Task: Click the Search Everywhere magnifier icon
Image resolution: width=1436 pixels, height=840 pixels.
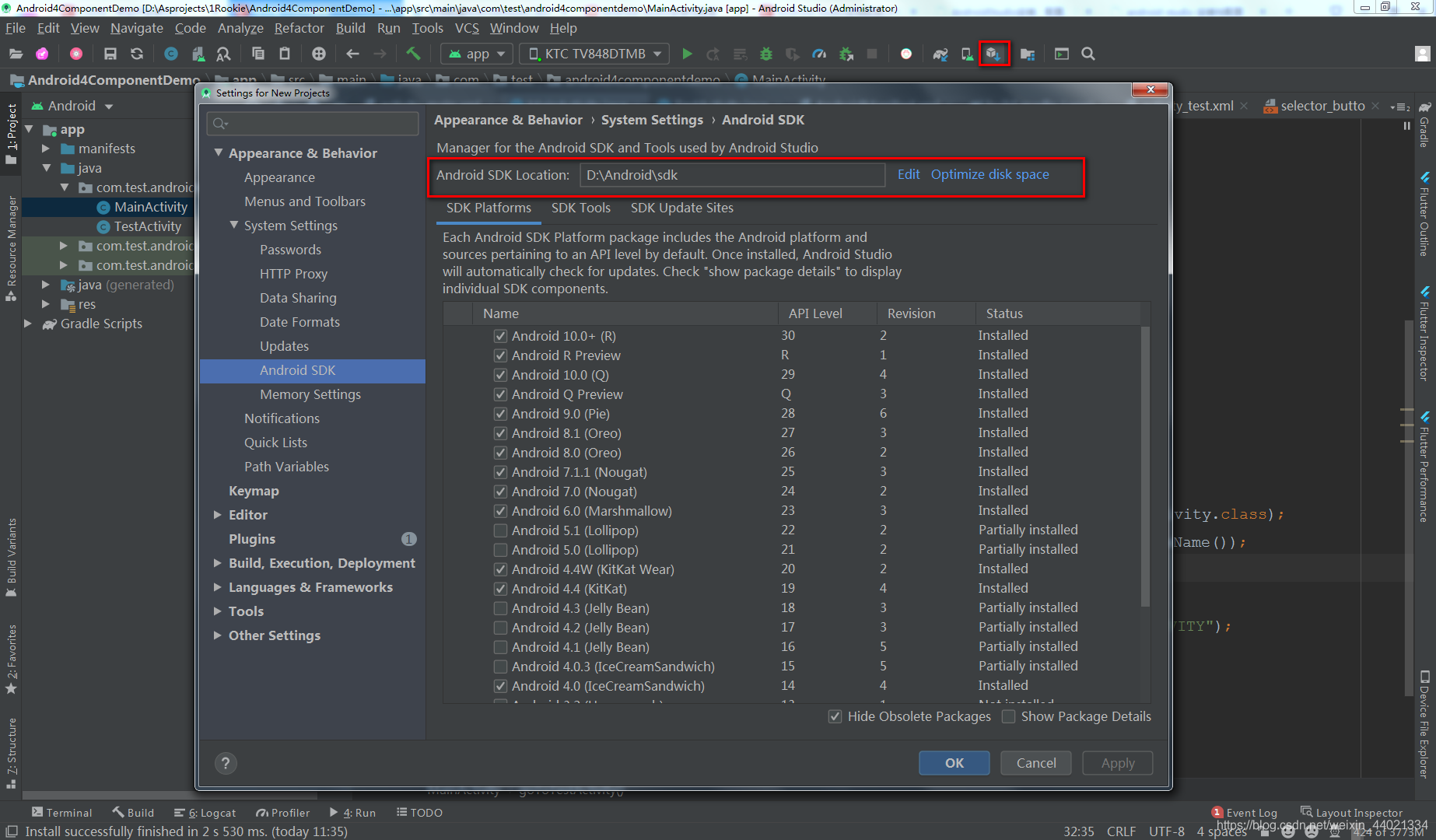Action: click(x=1088, y=54)
